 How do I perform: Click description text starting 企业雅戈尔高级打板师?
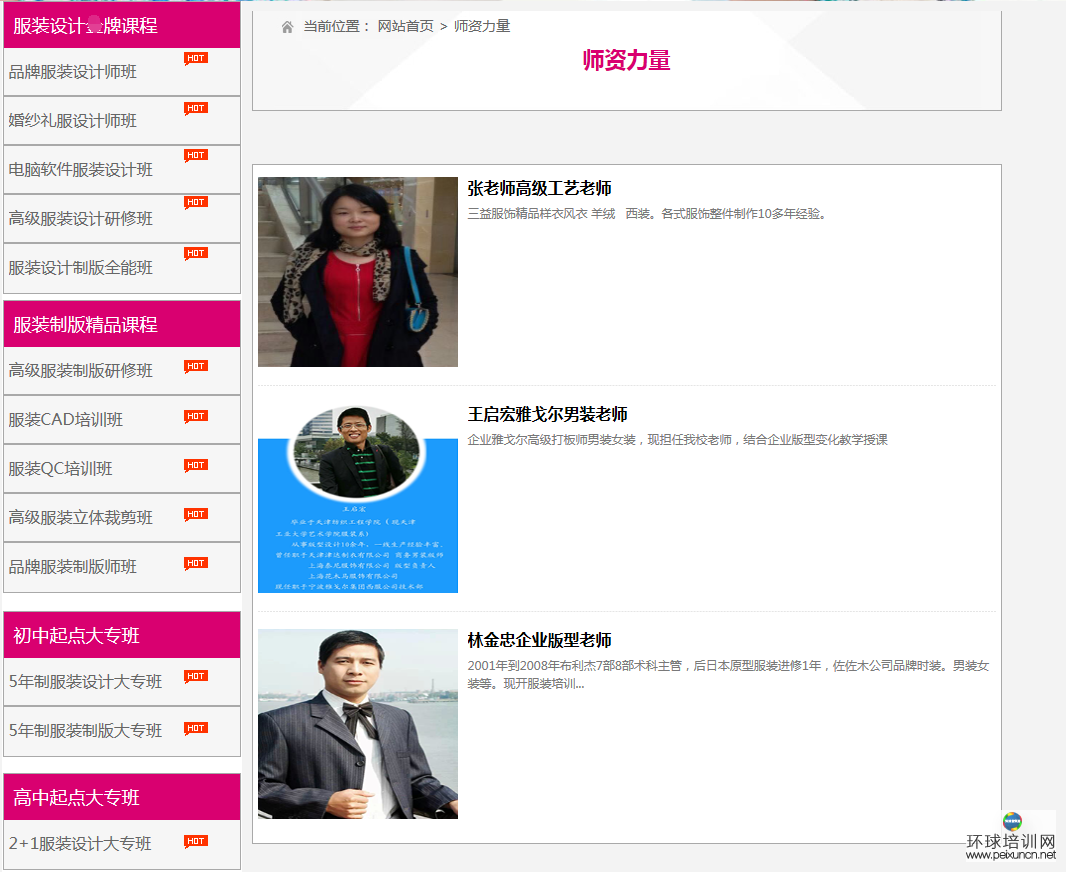[677, 440]
